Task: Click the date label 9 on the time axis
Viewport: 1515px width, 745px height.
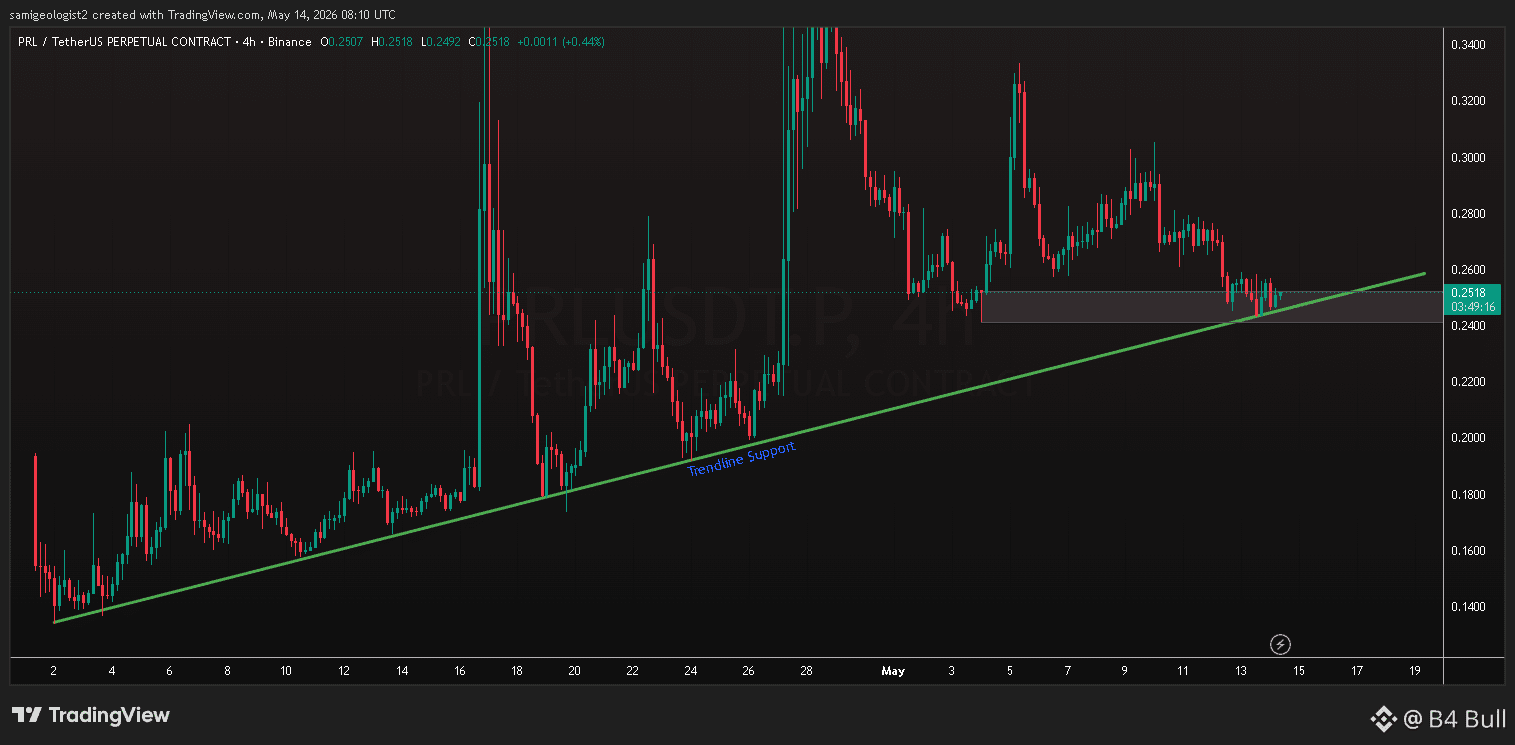Action: (1125, 671)
